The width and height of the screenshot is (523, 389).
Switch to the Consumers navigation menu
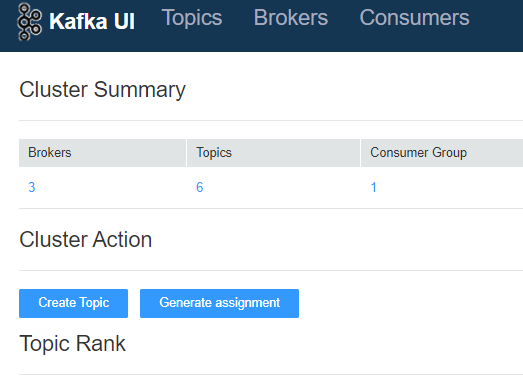[x=414, y=17]
